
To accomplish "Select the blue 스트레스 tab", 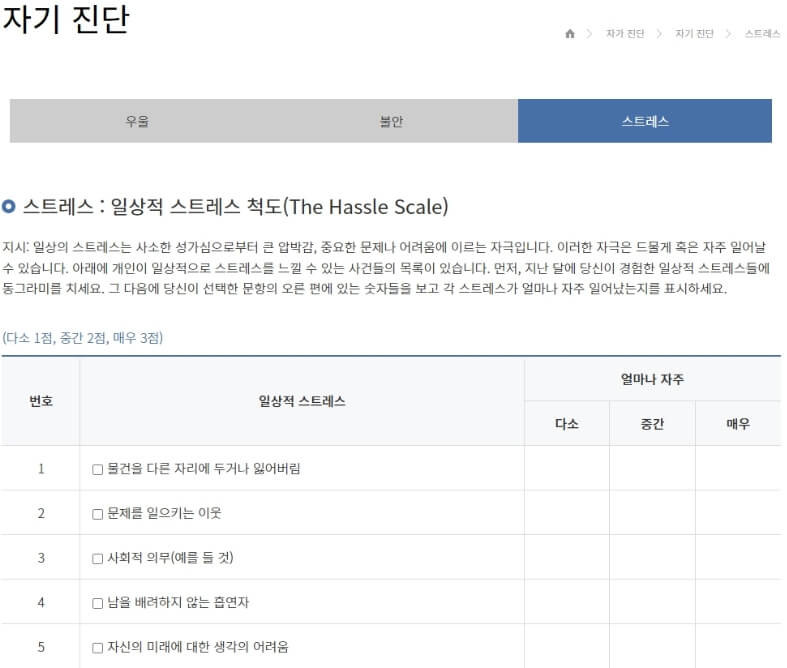I will [645, 121].
